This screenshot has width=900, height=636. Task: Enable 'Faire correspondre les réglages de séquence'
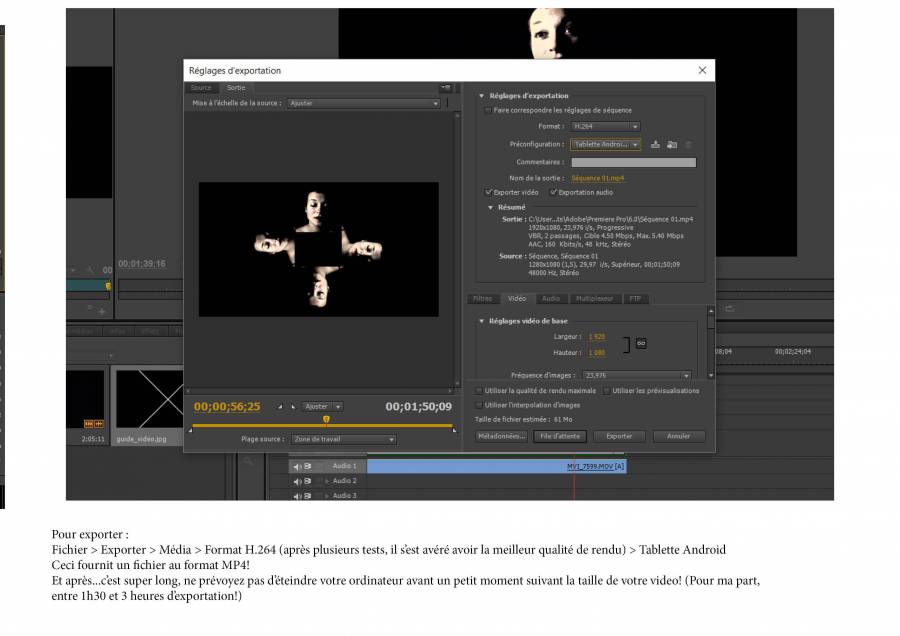[x=488, y=110]
